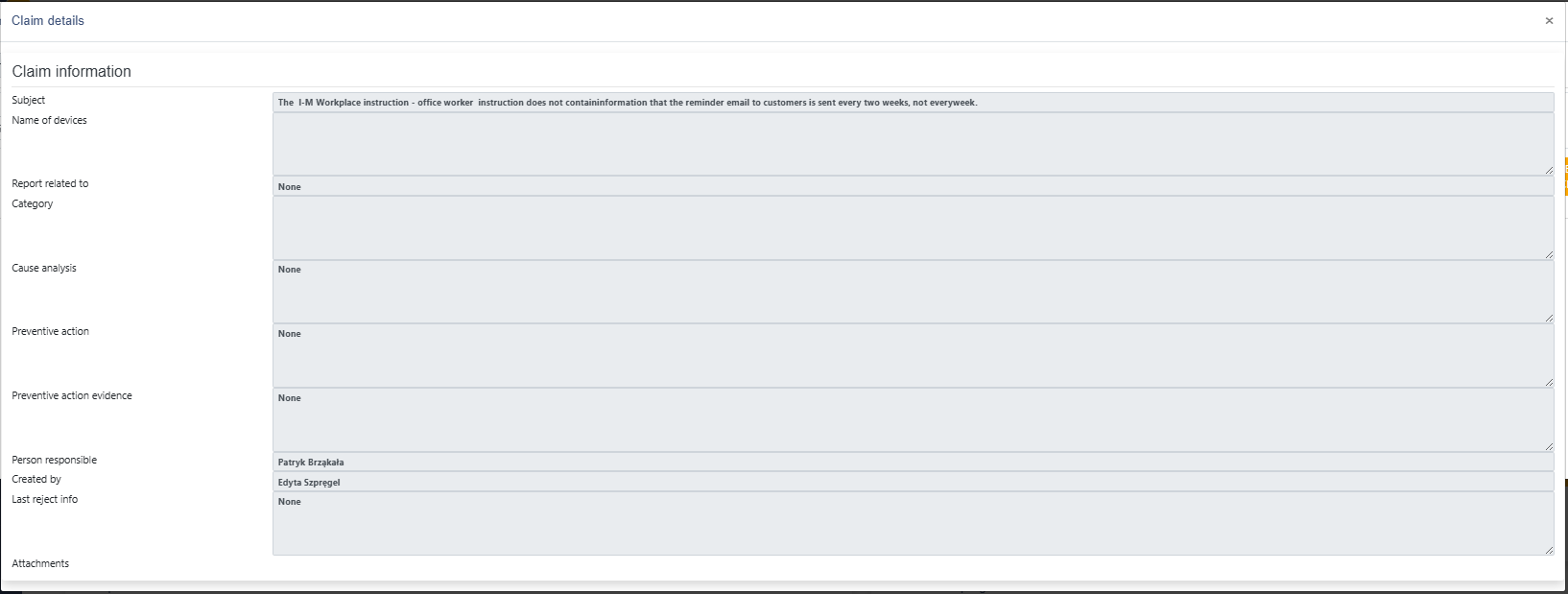
Task: Click inside the Last reject info textarea
Action: [x=912, y=524]
